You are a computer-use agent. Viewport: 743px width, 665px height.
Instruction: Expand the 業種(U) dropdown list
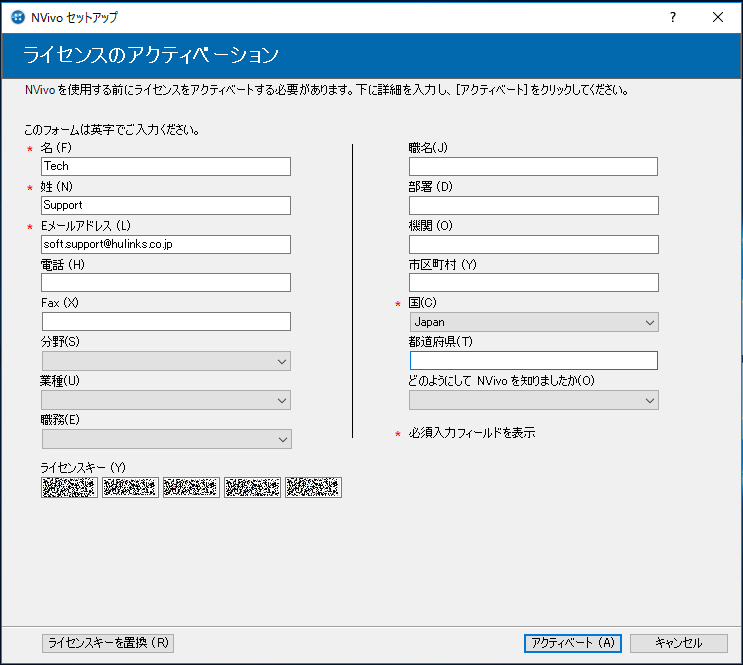click(x=166, y=400)
